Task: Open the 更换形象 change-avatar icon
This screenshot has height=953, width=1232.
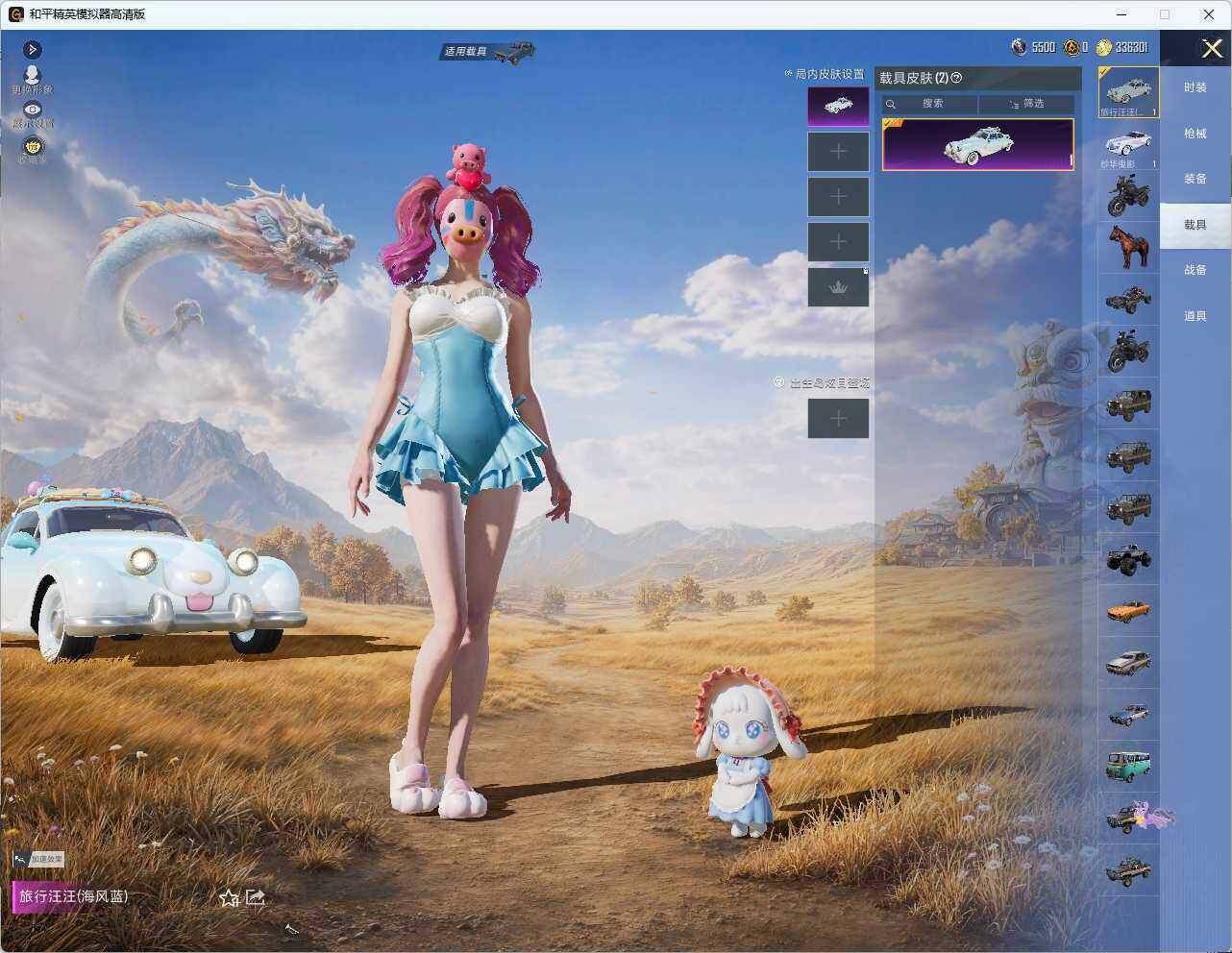Action: (33, 79)
